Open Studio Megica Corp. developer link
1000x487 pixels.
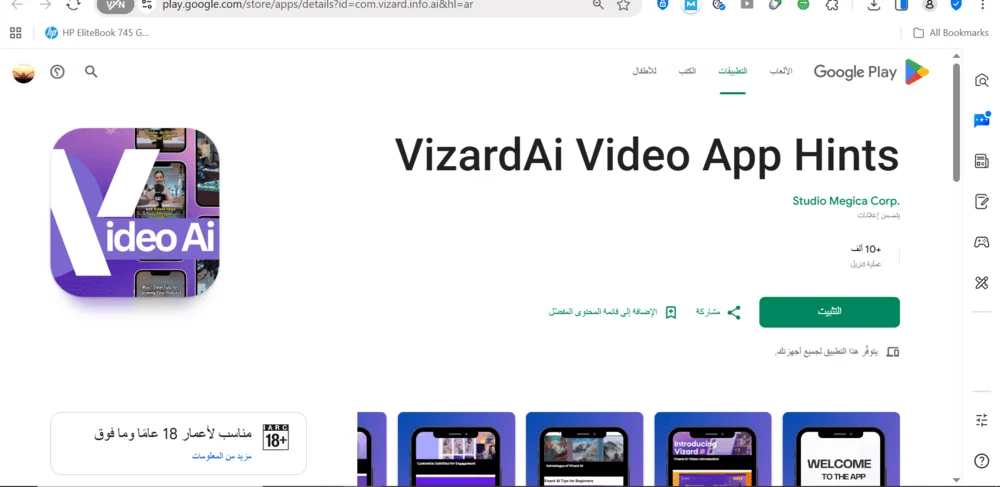[x=846, y=201]
